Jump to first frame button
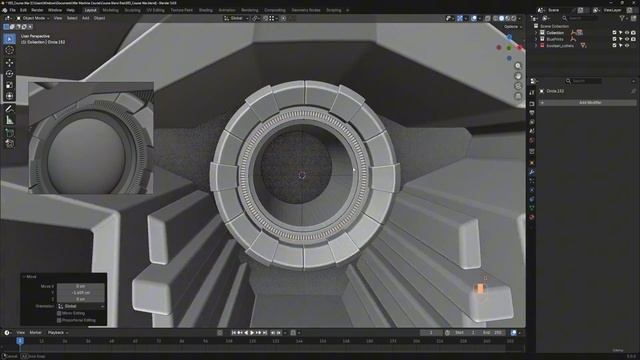The height and width of the screenshot is (360, 640). [x=234, y=333]
